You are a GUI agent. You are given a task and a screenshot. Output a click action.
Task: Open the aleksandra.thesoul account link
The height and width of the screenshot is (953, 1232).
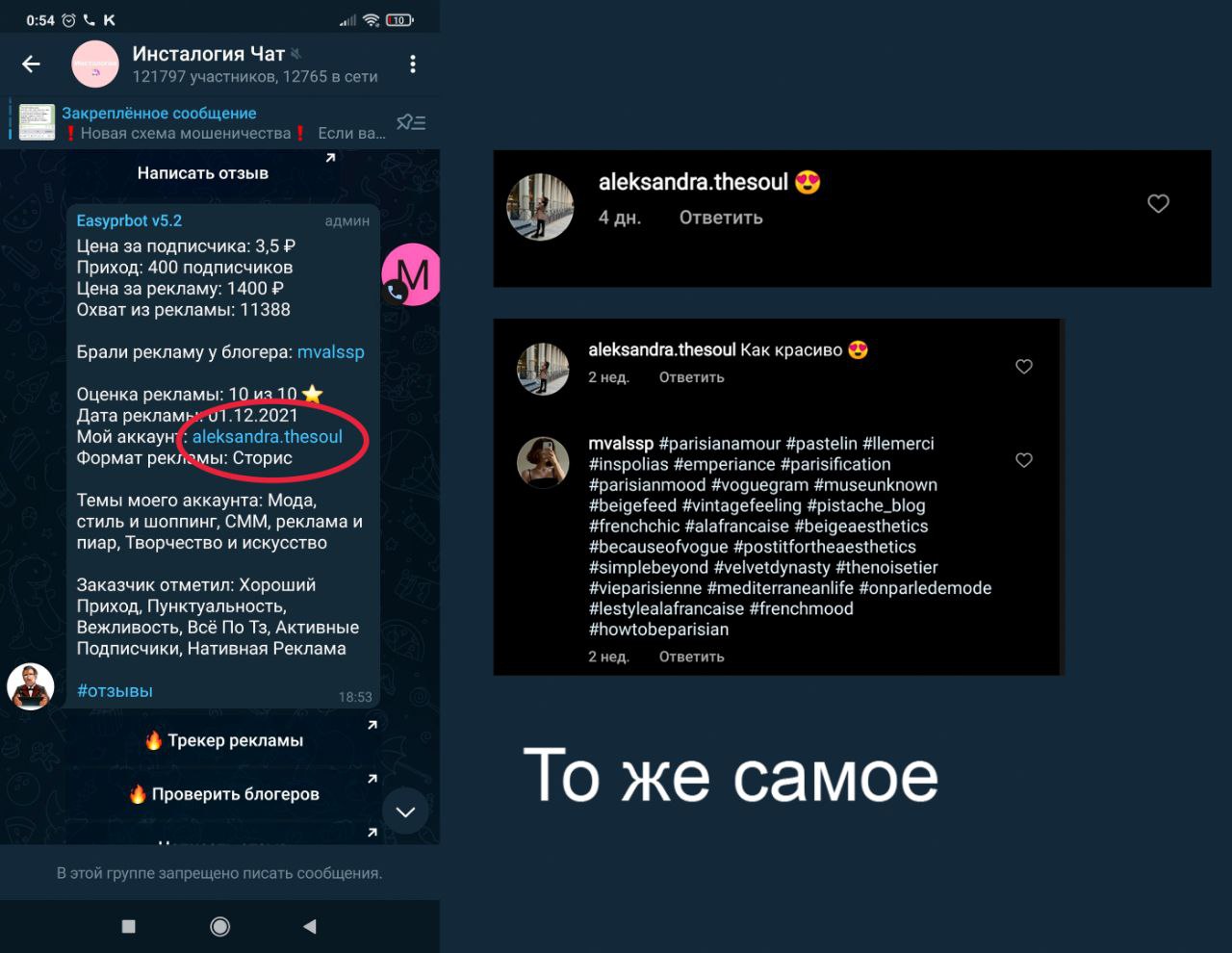[x=268, y=437]
